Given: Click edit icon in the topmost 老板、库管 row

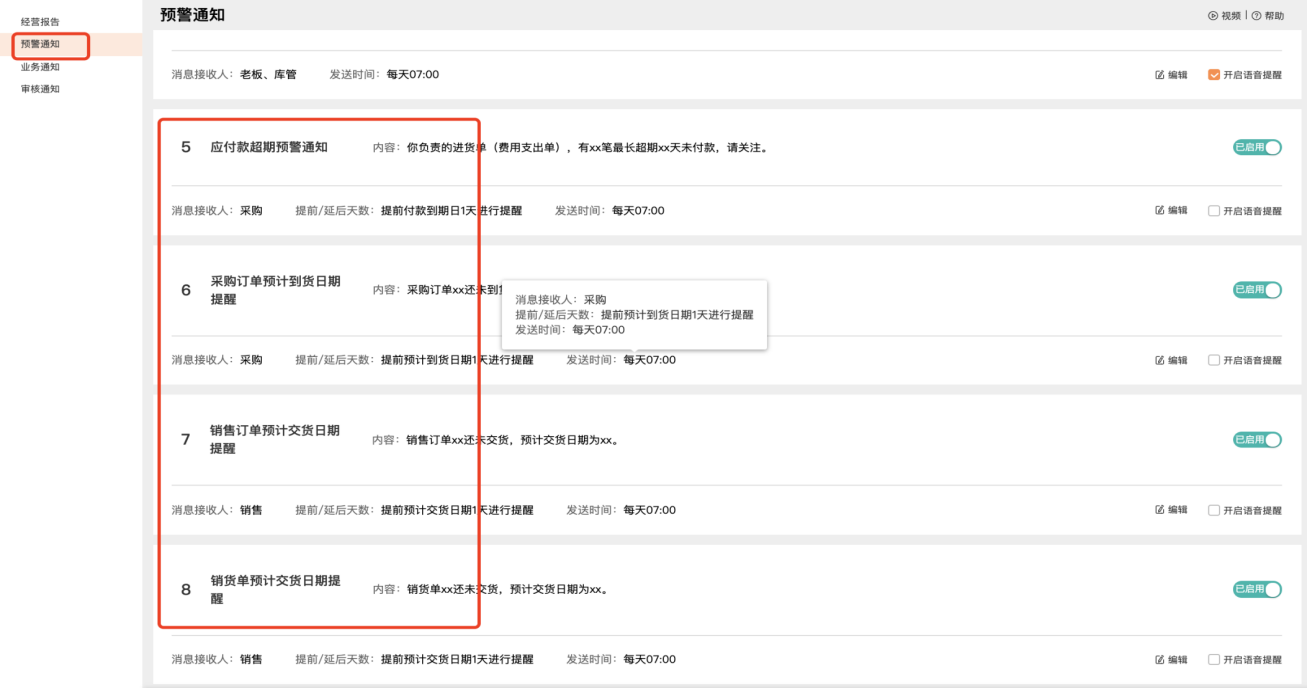Looking at the screenshot, I should point(1160,75).
